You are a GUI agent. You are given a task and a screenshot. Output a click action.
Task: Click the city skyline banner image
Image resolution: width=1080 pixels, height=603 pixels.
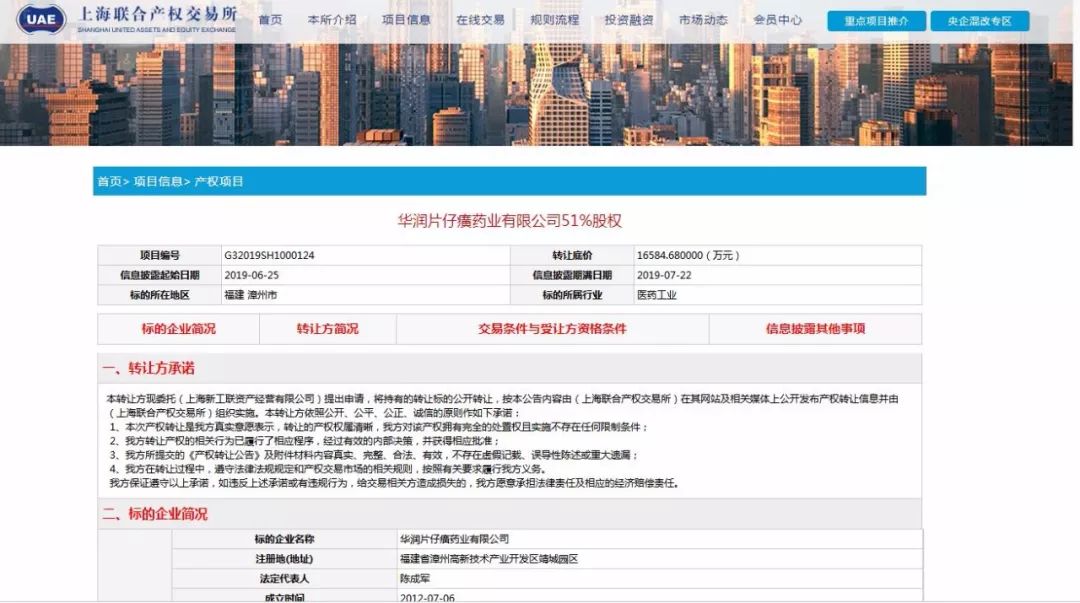(537, 94)
